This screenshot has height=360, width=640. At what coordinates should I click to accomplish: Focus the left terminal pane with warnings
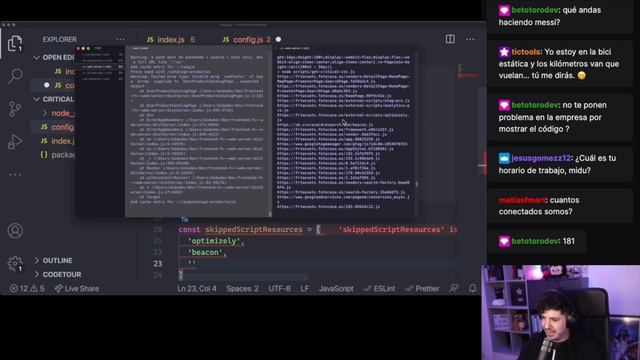coord(198,131)
